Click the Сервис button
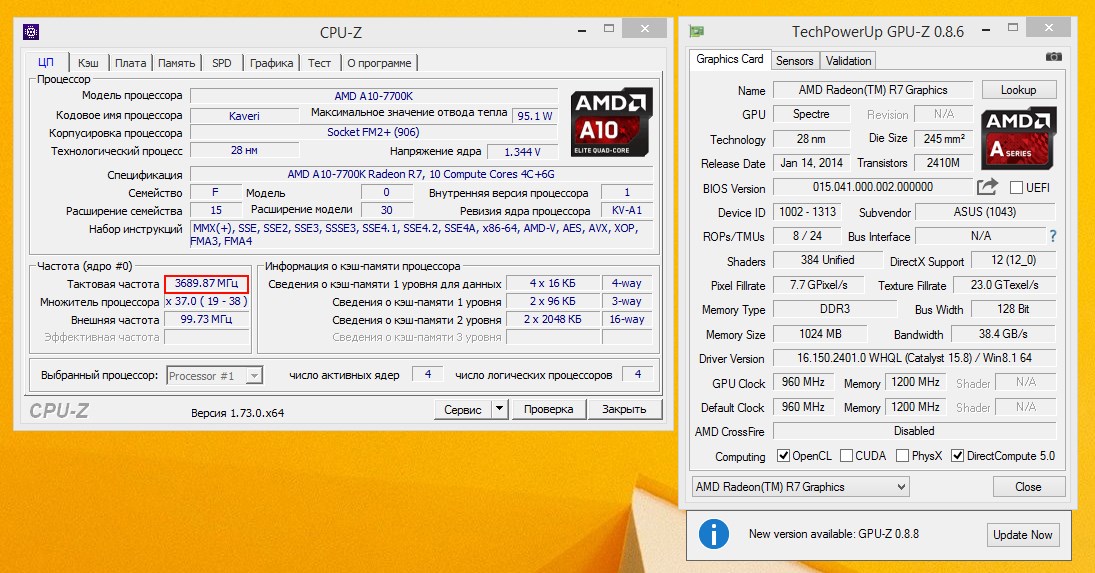This screenshot has height=573, width=1095. (463, 409)
